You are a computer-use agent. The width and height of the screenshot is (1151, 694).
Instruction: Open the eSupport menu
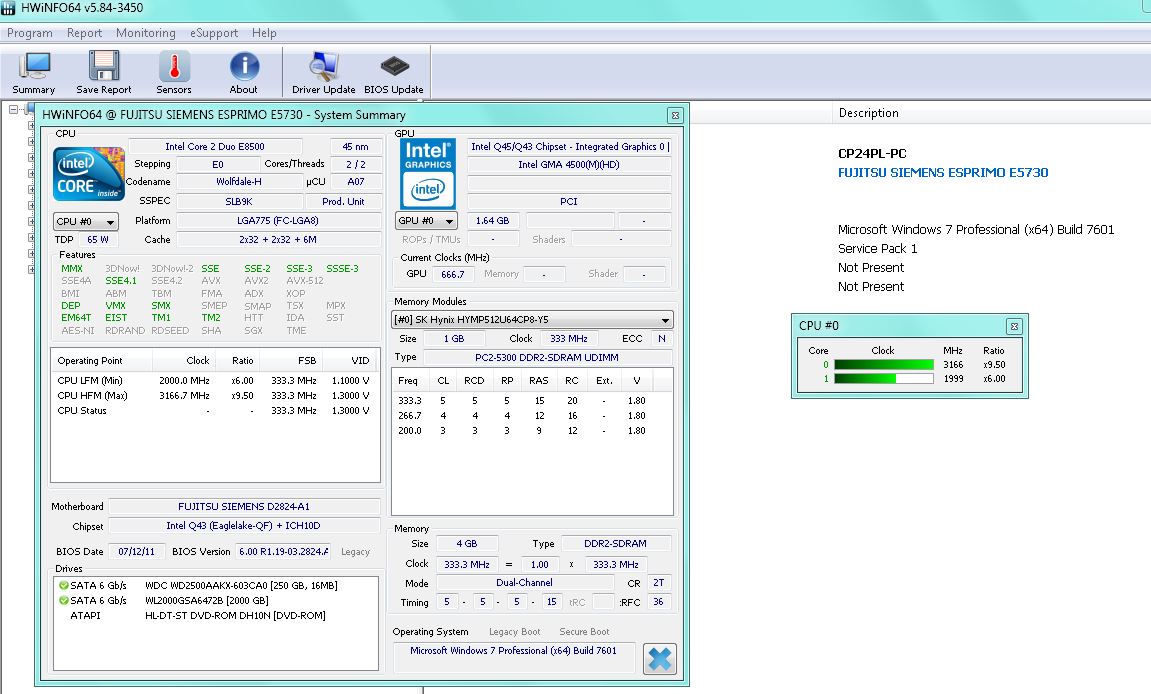pos(214,33)
